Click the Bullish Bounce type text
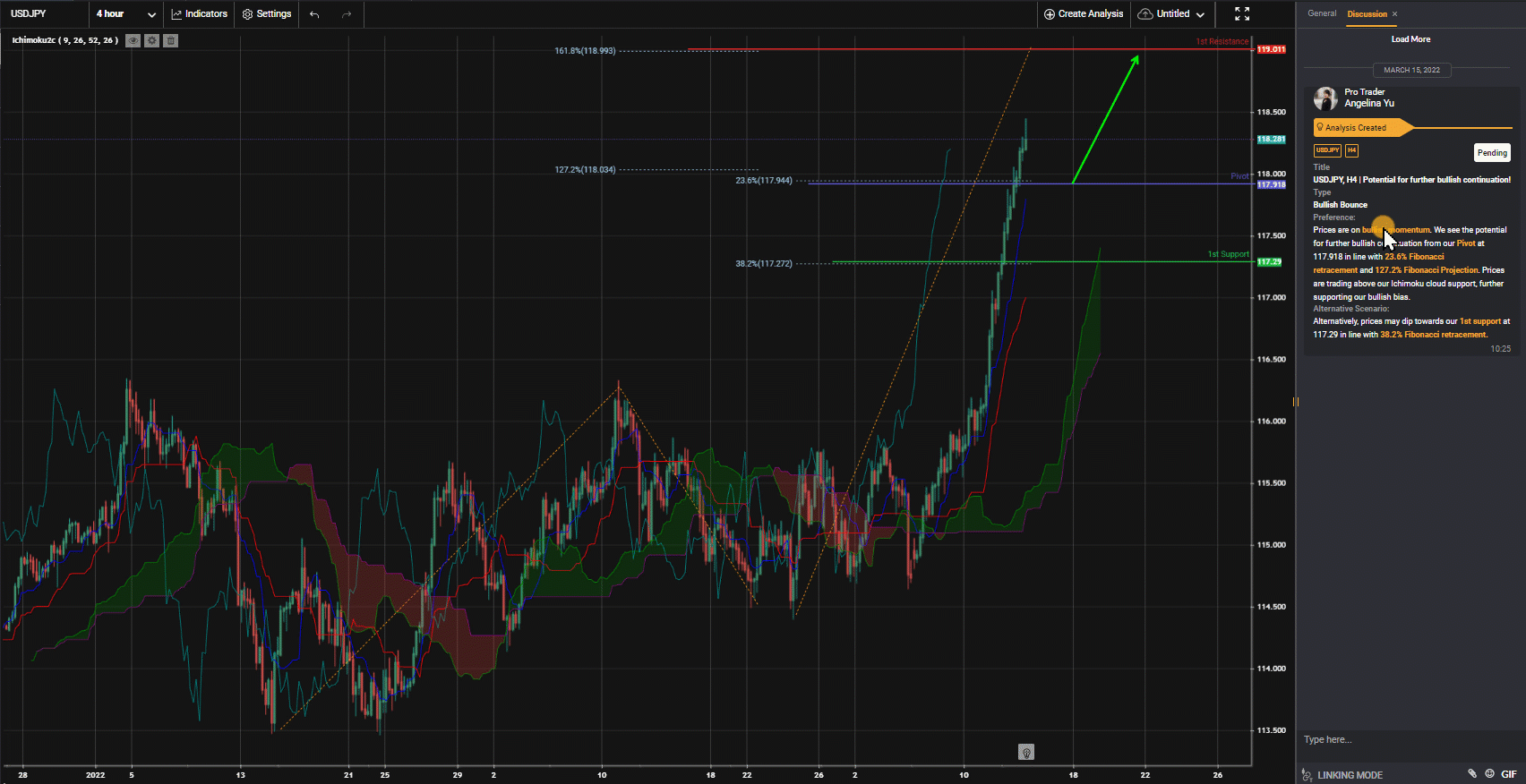Image resolution: width=1526 pixels, height=784 pixels. 1340,205
